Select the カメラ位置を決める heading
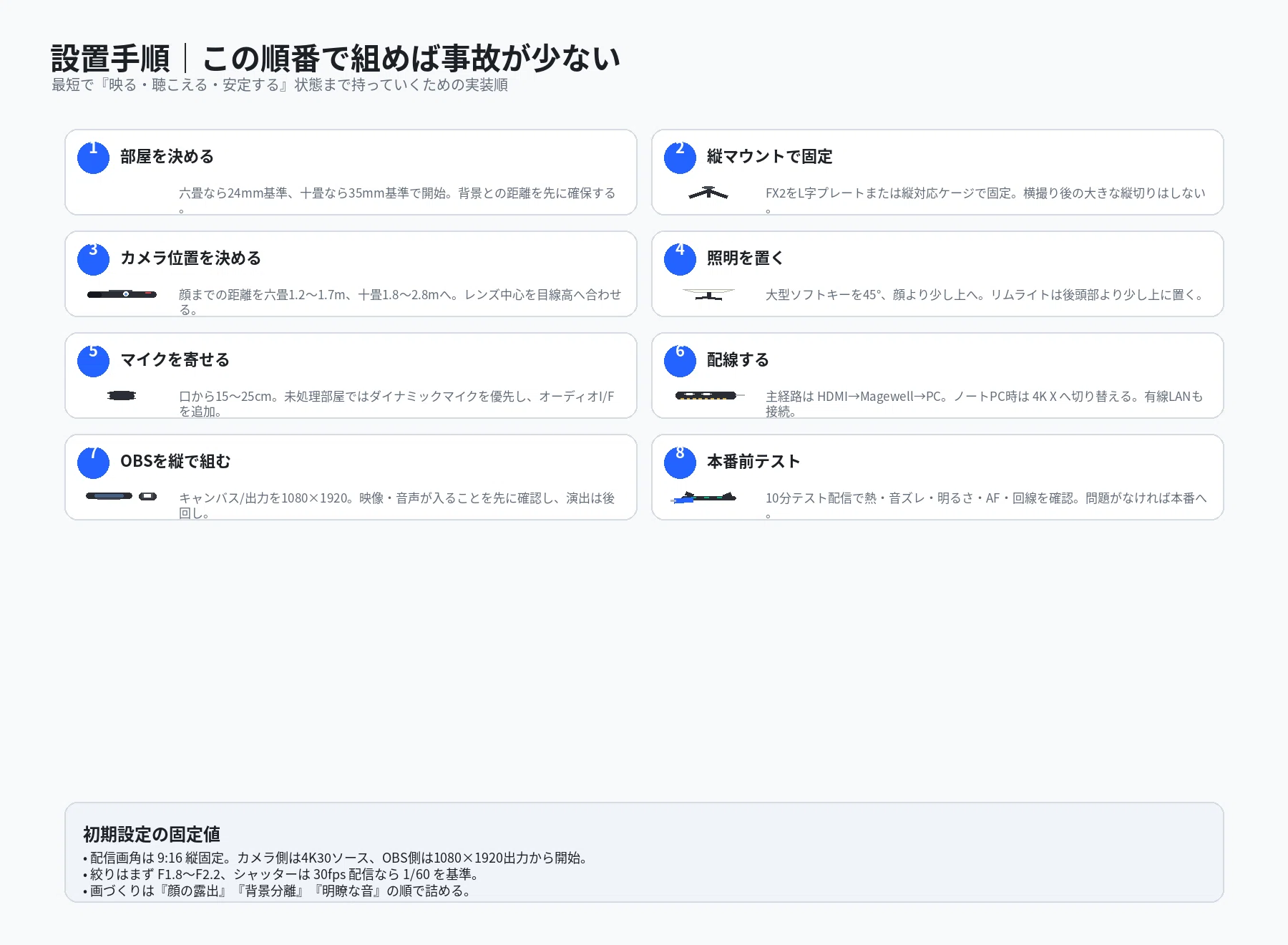Screen dimensions: 1288x945 [x=191, y=258]
